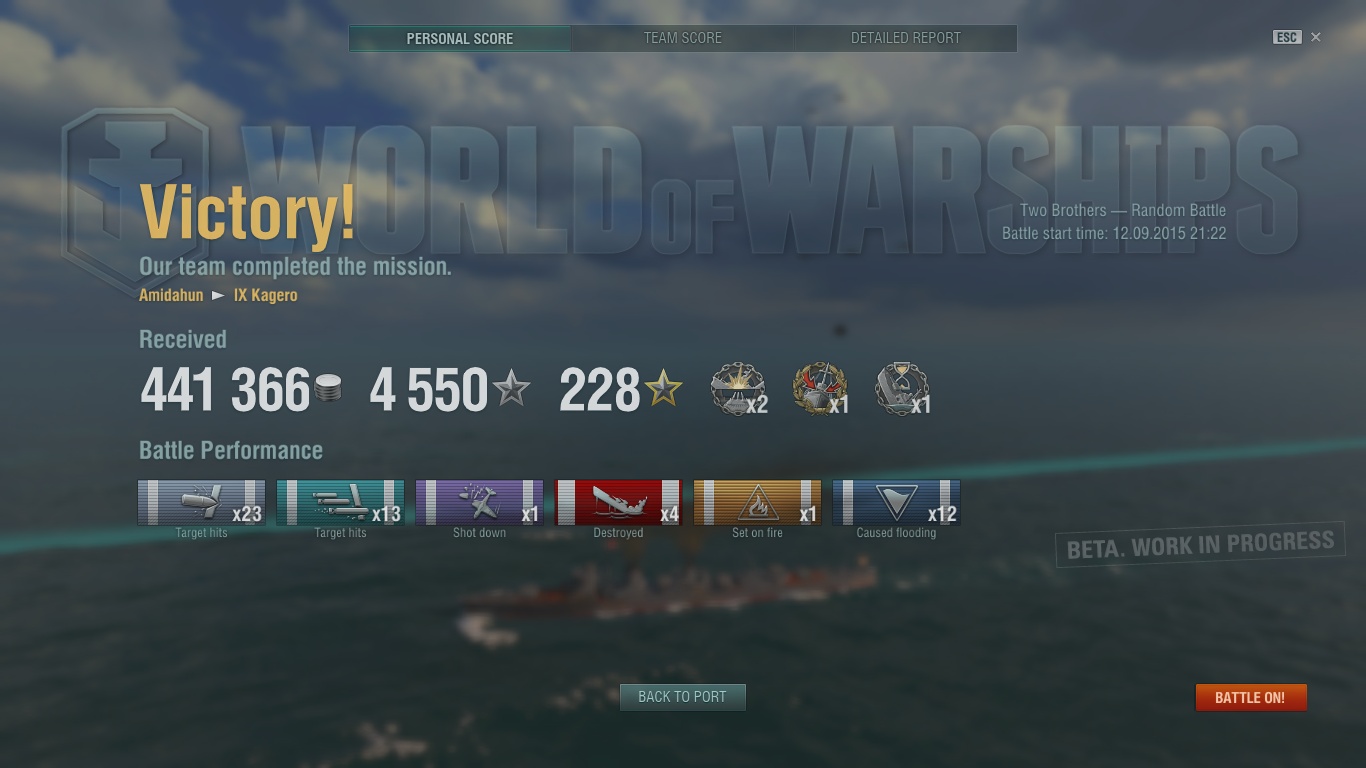Image resolution: width=1366 pixels, height=768 pixels.
Task: Select the Personal Score tab
Action: (x=460, y=38)
